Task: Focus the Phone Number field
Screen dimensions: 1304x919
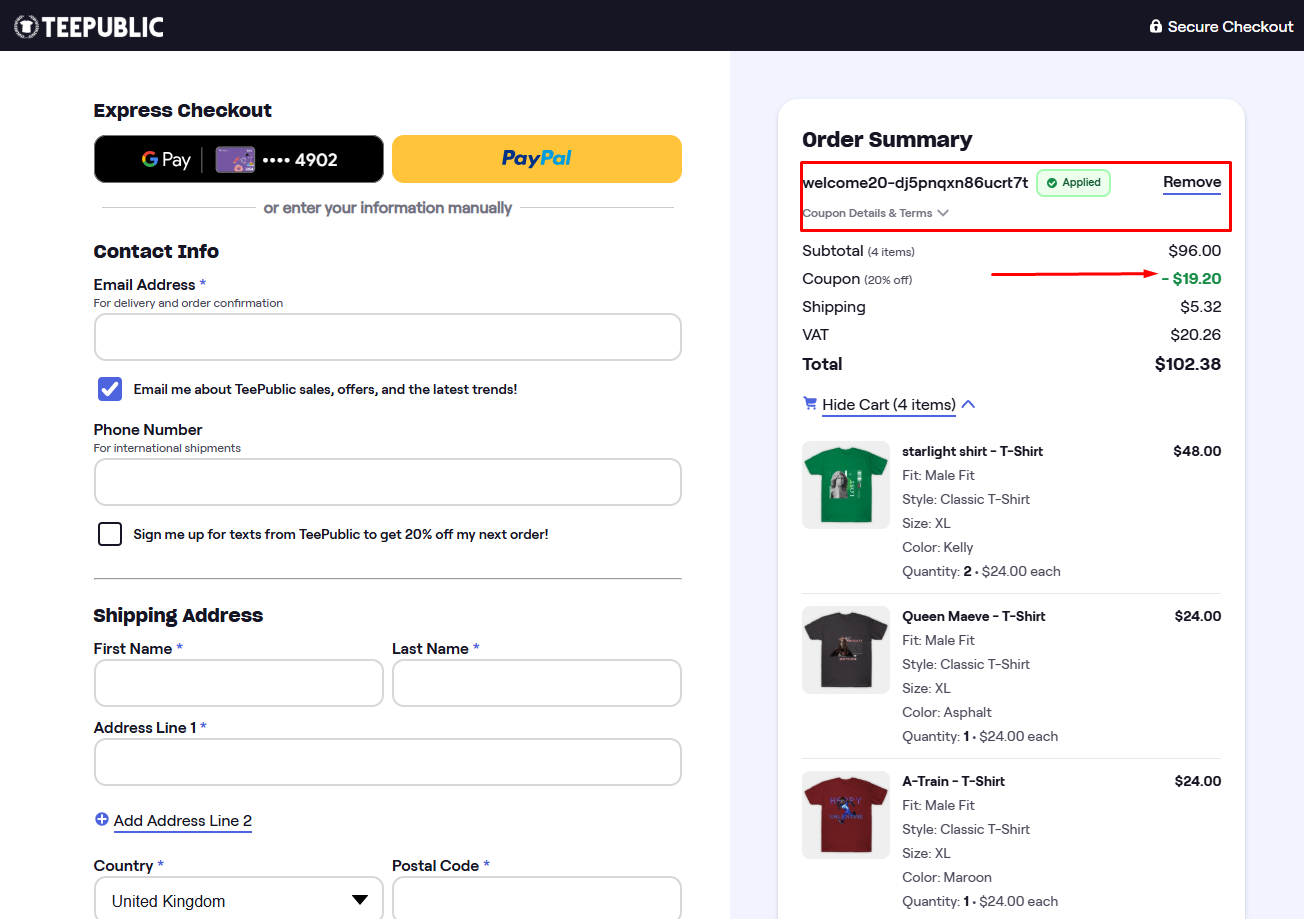Action: 388,482
